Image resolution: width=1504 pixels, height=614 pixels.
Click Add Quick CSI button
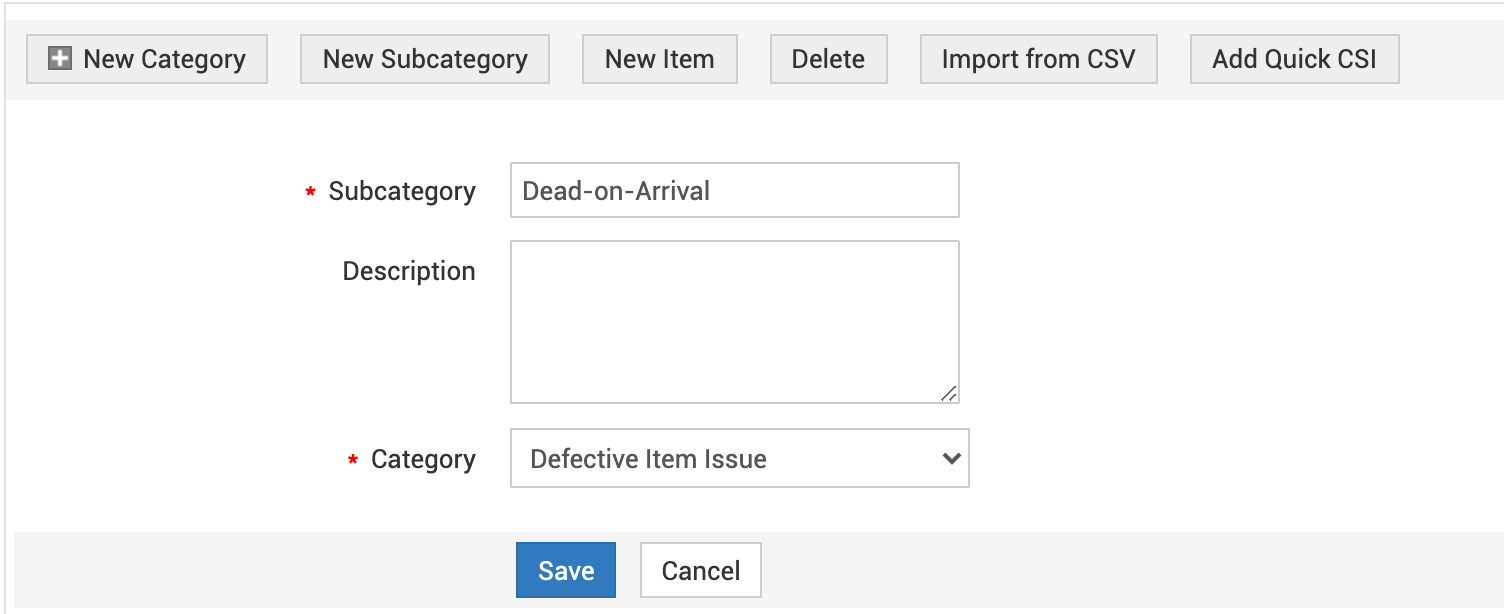[x=1294, y=59]
